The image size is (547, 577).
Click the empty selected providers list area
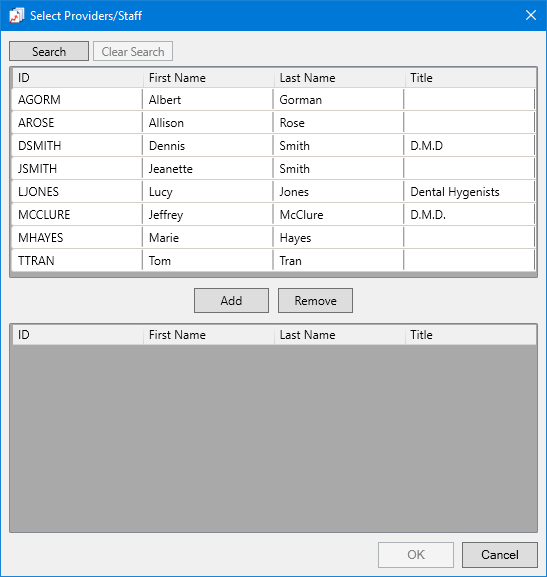point(274,438)
